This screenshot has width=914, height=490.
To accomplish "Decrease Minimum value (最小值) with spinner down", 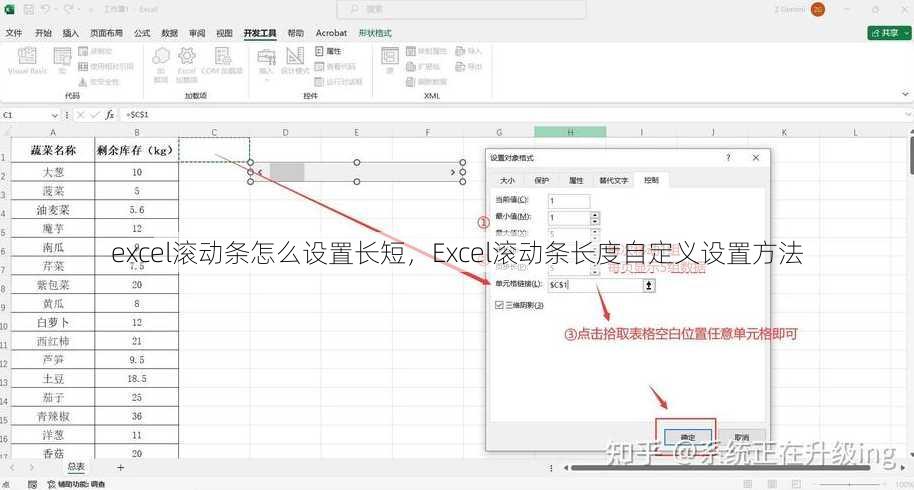I will pyautogui.click(x=595, y=222).
